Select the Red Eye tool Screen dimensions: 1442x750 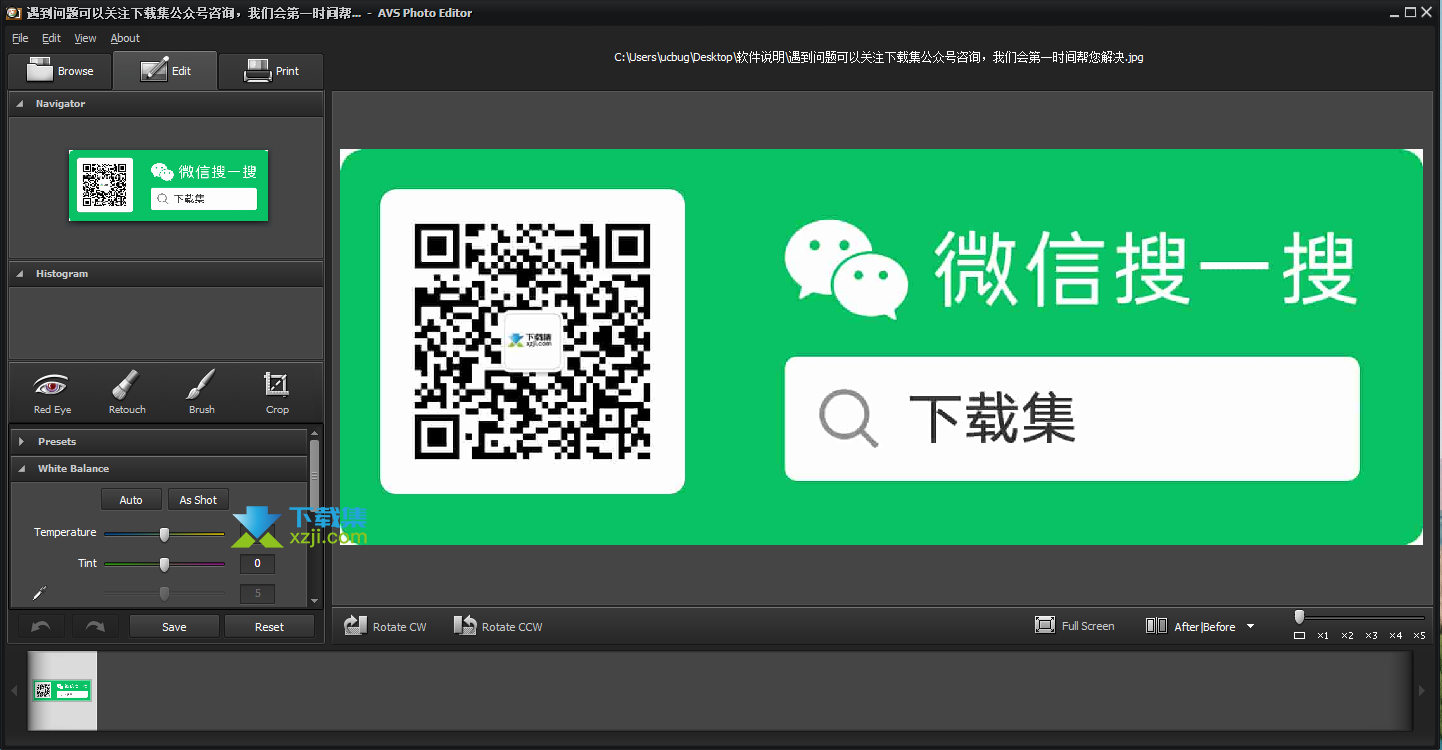[52, 393]
